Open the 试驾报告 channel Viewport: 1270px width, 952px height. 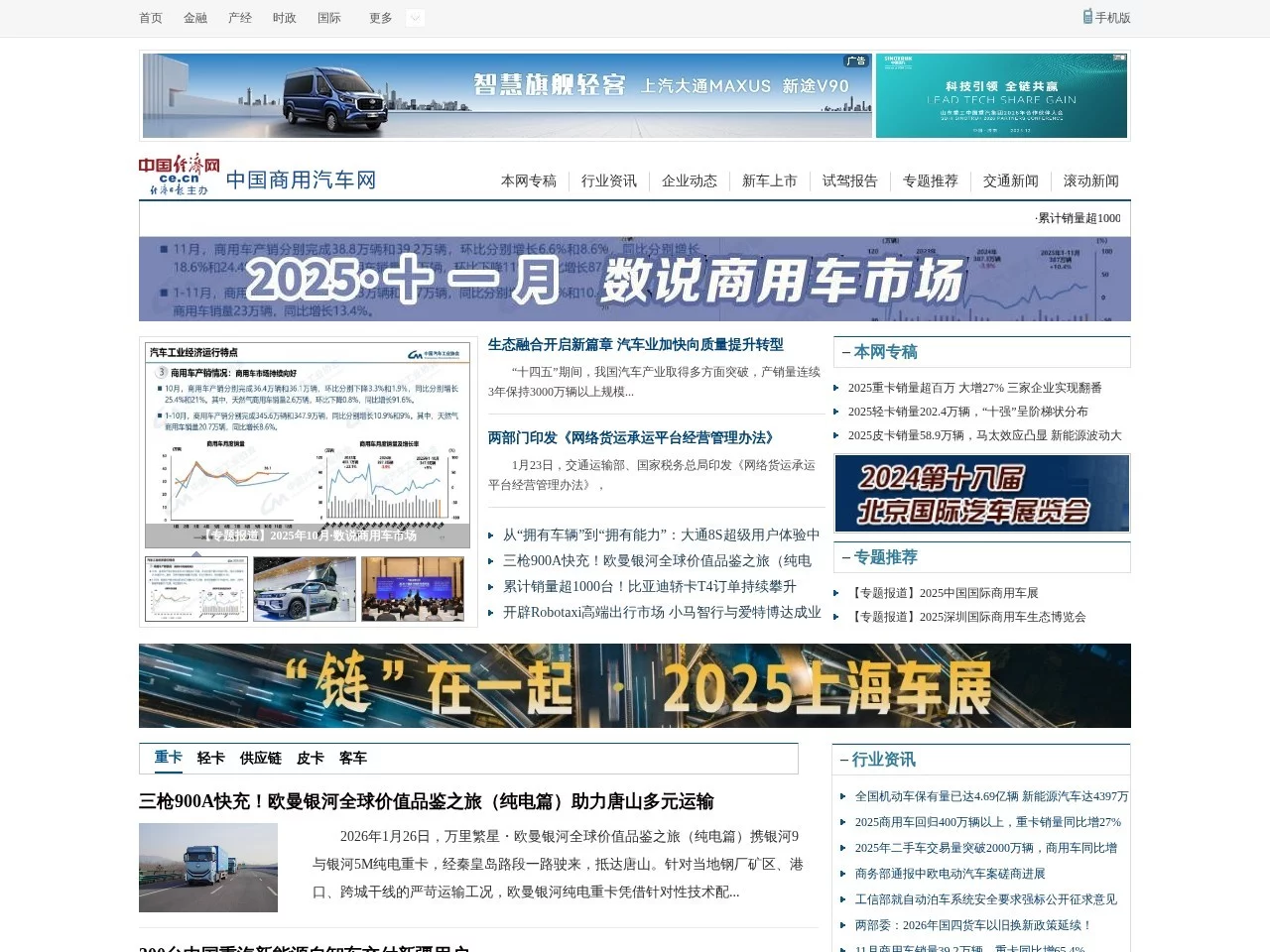click(x=849, y=181)
